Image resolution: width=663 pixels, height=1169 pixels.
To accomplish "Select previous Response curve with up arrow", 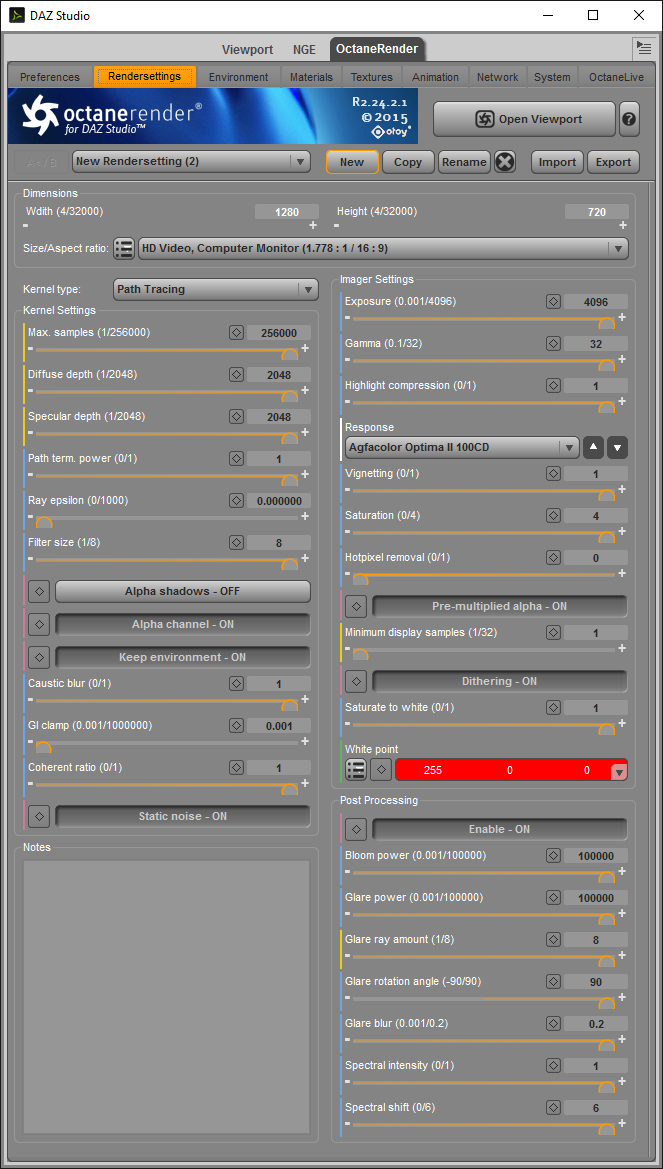I will (x=594, y=447).
